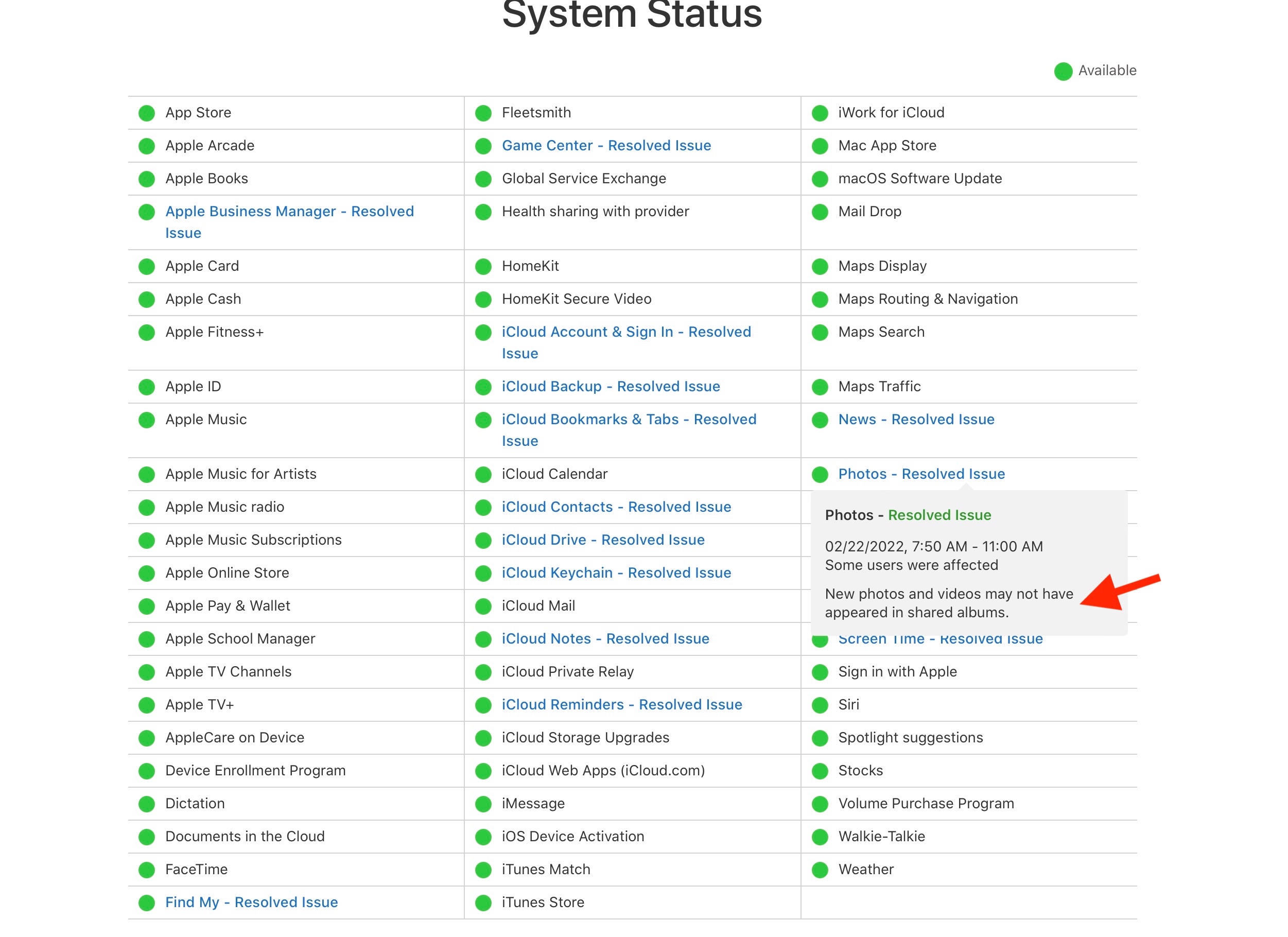
Task: Open iCloud Drive Resolved Issue details
Action: pos(602,540)
